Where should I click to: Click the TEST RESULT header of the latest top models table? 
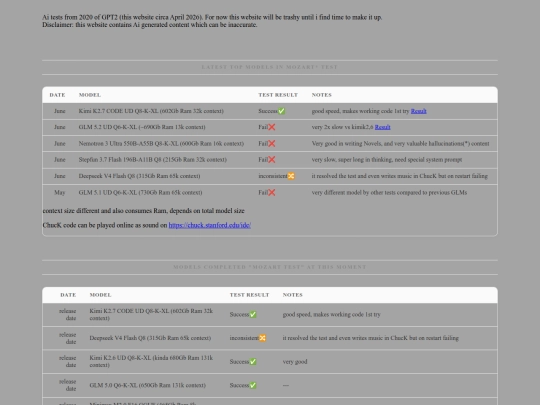(x=278, y=95)
